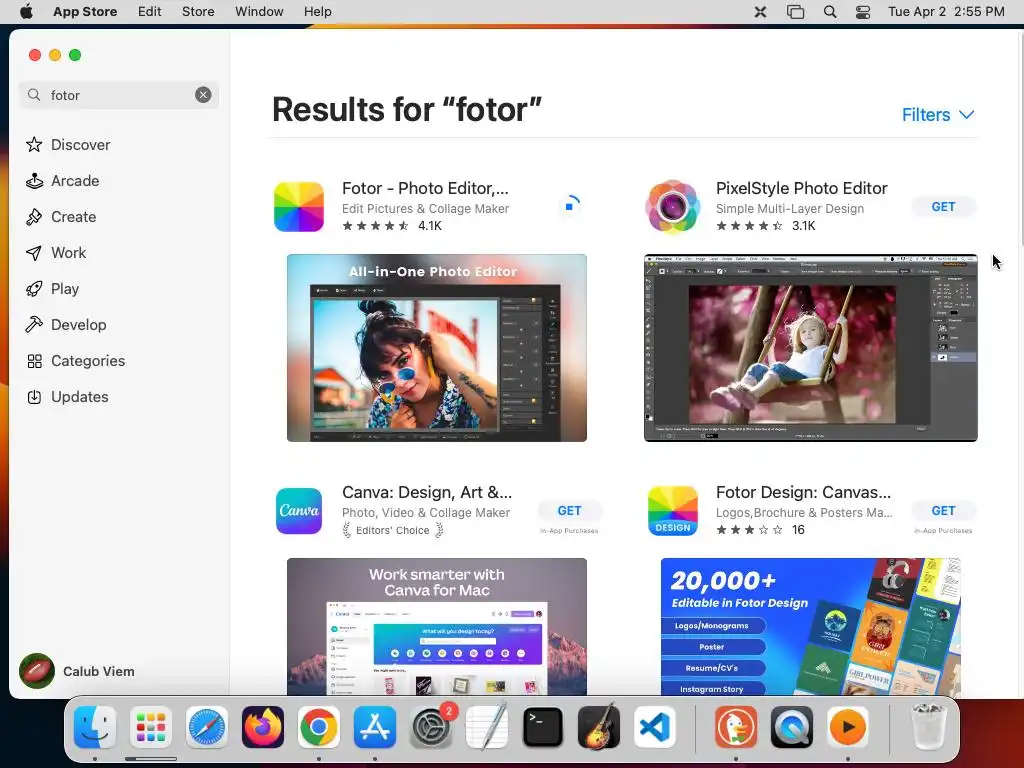The width and height of the screenshot is (1024, 768).
Task: Launch Firefox from the Dock
Action: [x=263, y=727]
